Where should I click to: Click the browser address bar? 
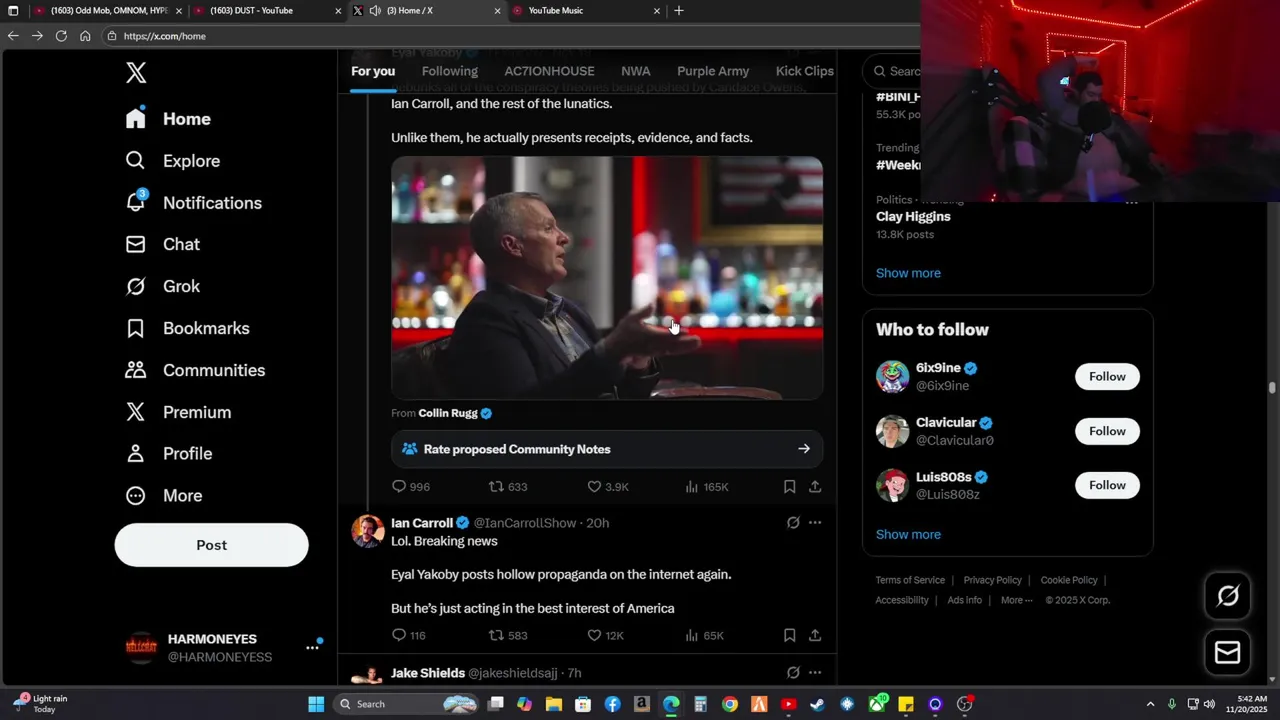(510, 36)
